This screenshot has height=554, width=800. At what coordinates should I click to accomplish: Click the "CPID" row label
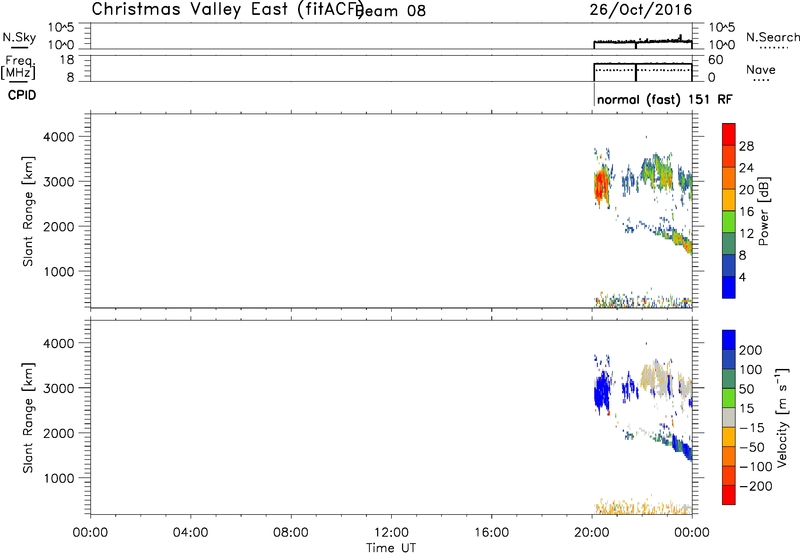coord(22,95)
